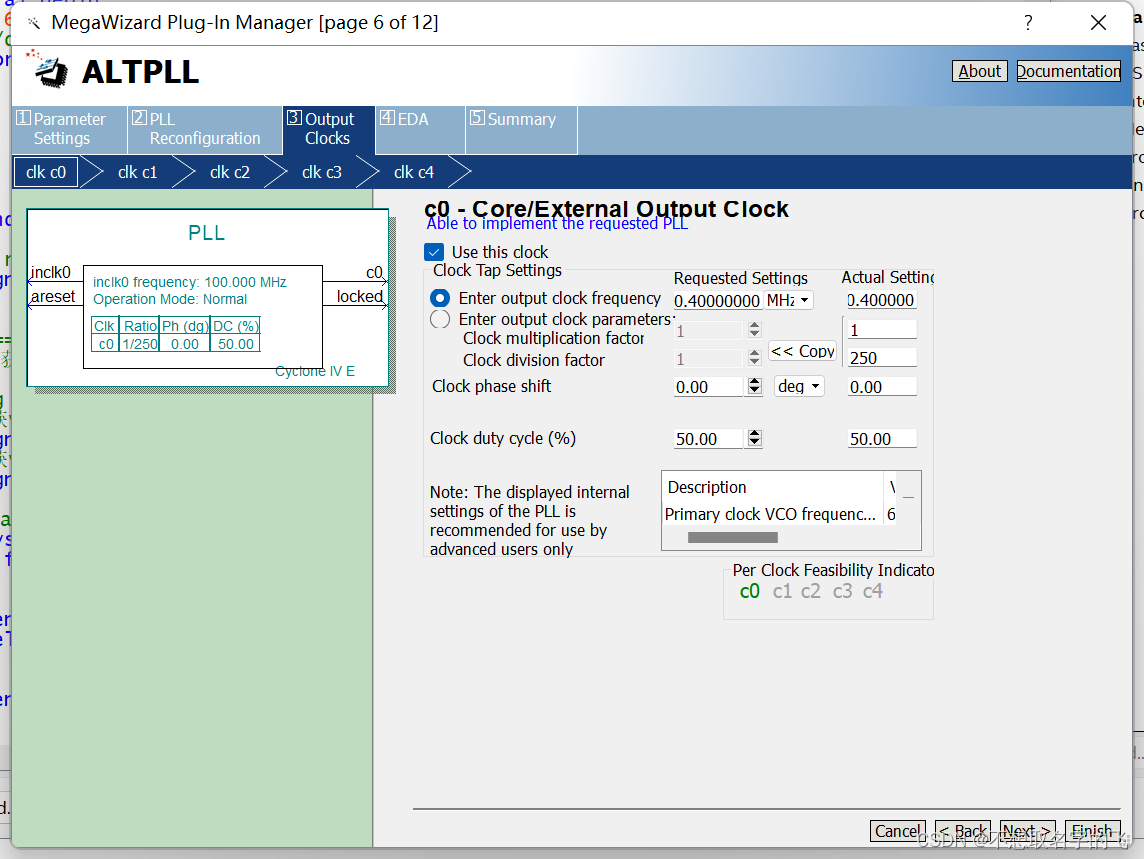Click the actual division factor 250

[881, 358]
